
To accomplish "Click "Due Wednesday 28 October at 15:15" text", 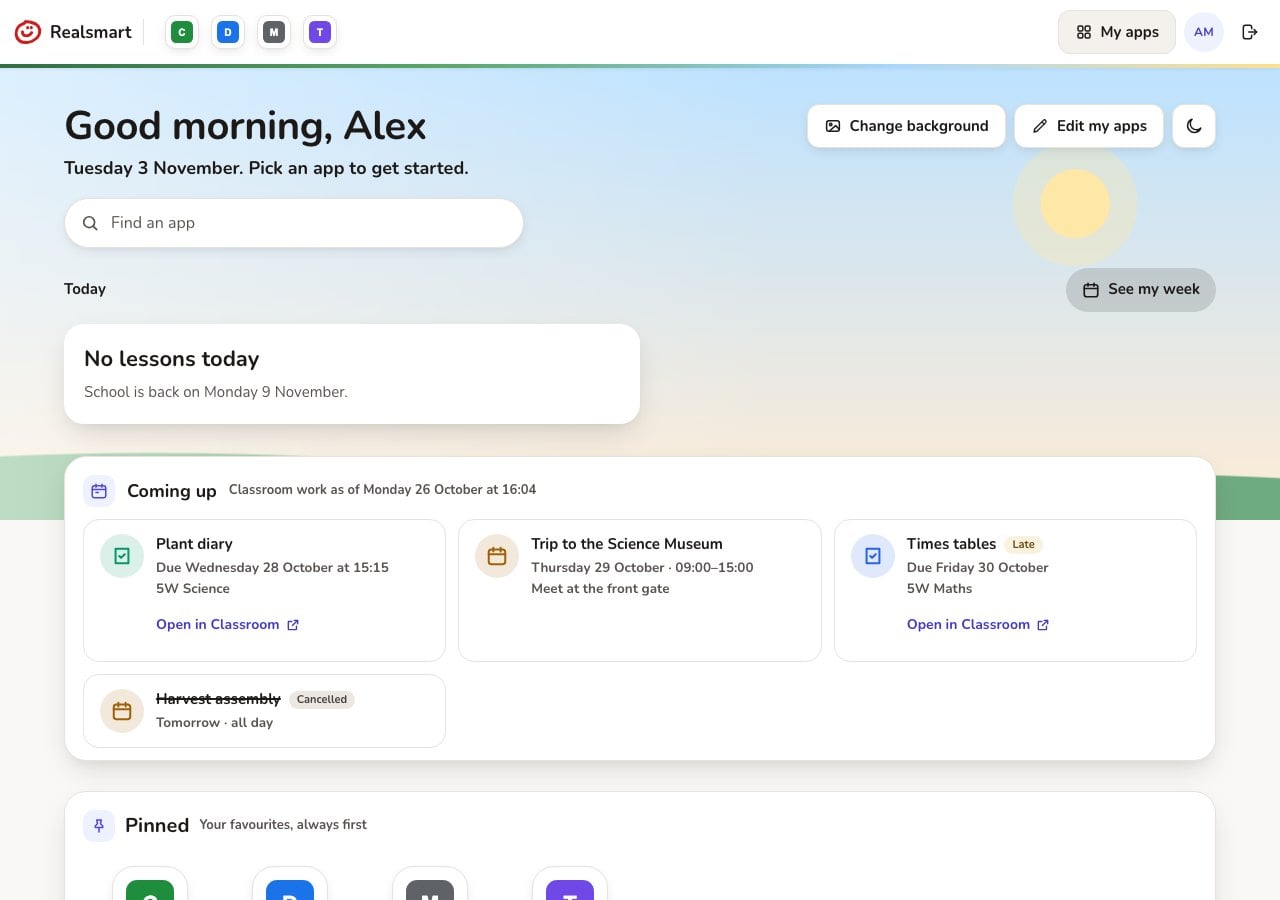I will [272, 567].
